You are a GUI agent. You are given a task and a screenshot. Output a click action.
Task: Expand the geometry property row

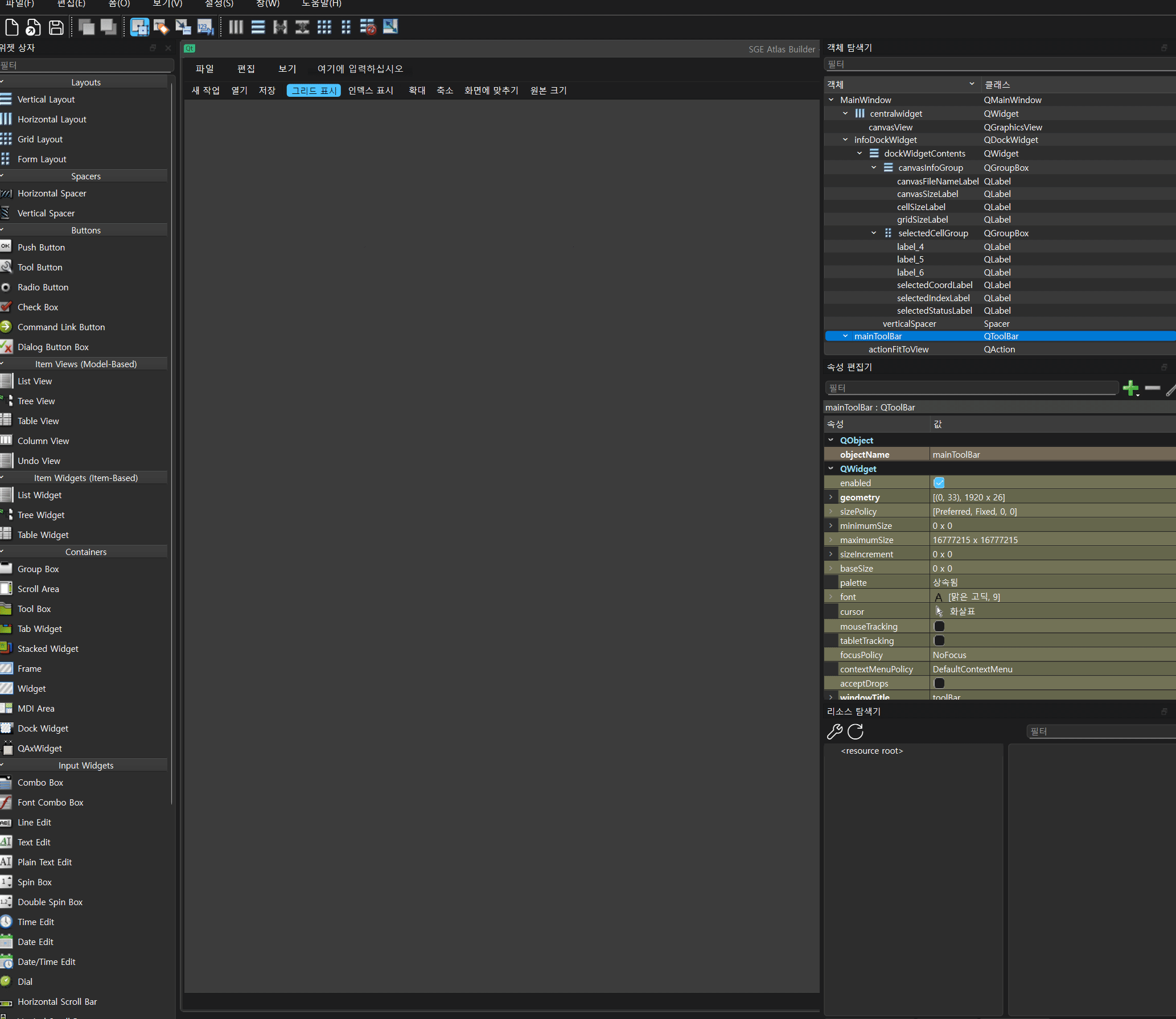(x=831, y=497)
